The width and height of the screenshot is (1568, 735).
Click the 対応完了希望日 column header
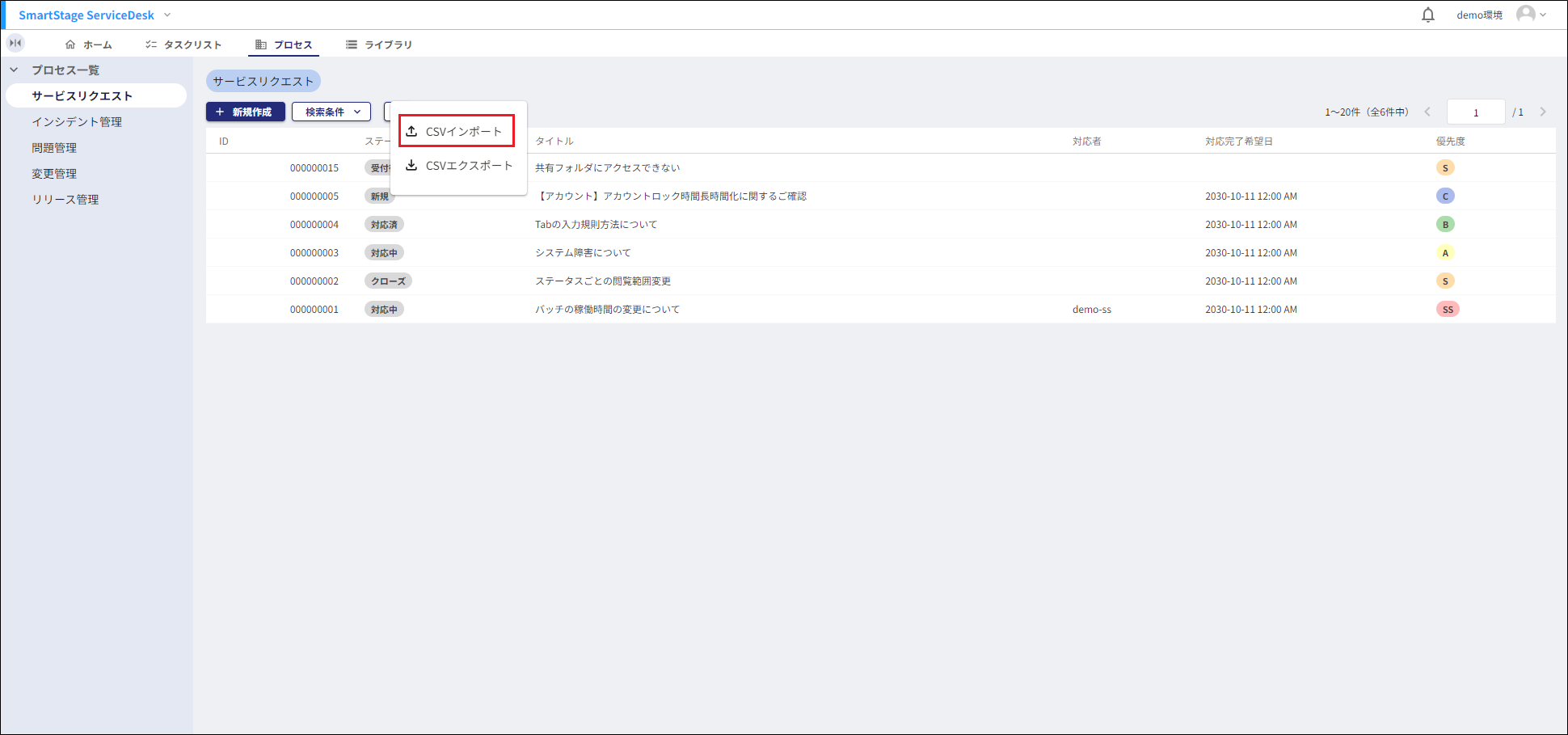point(1239,141)
